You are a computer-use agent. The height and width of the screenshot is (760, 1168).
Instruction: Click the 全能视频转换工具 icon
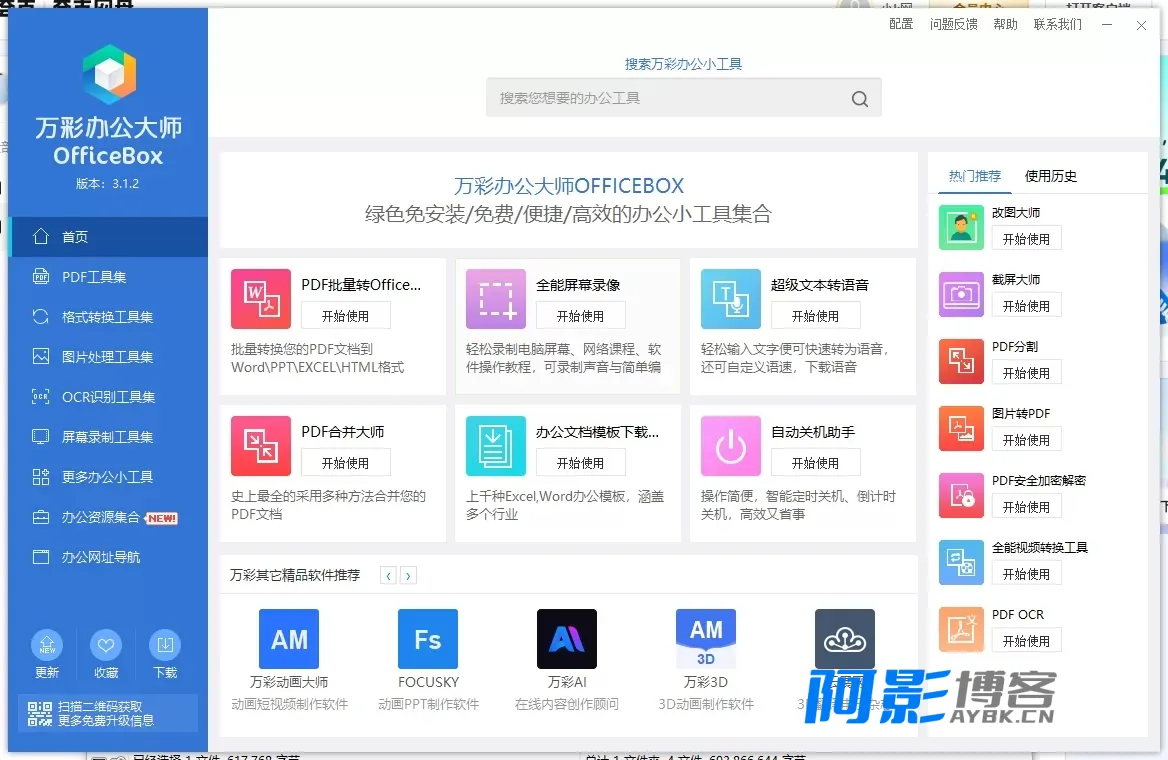coord(961,563)
